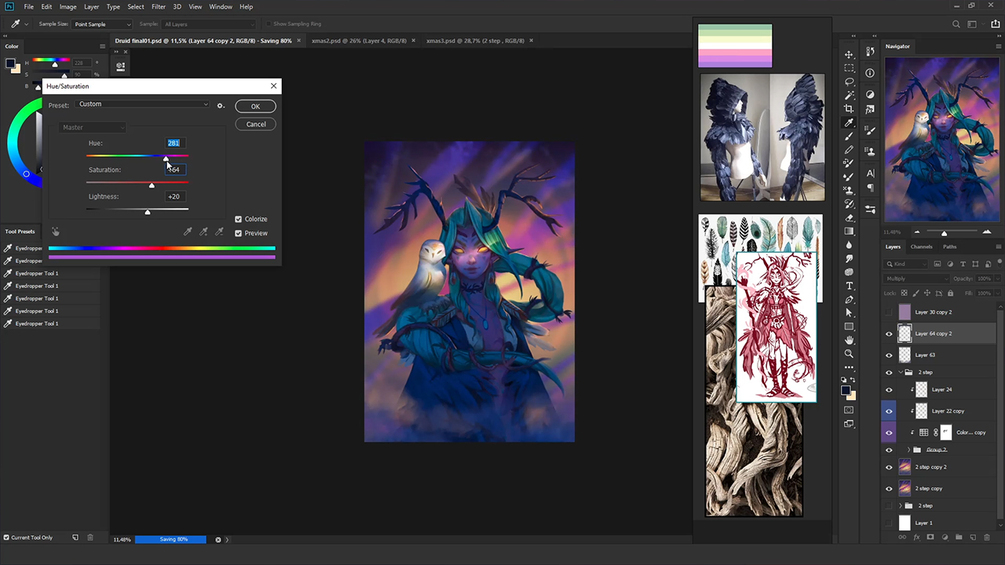Hide the Layer 64 copy 2 layer

click(889, 334)
